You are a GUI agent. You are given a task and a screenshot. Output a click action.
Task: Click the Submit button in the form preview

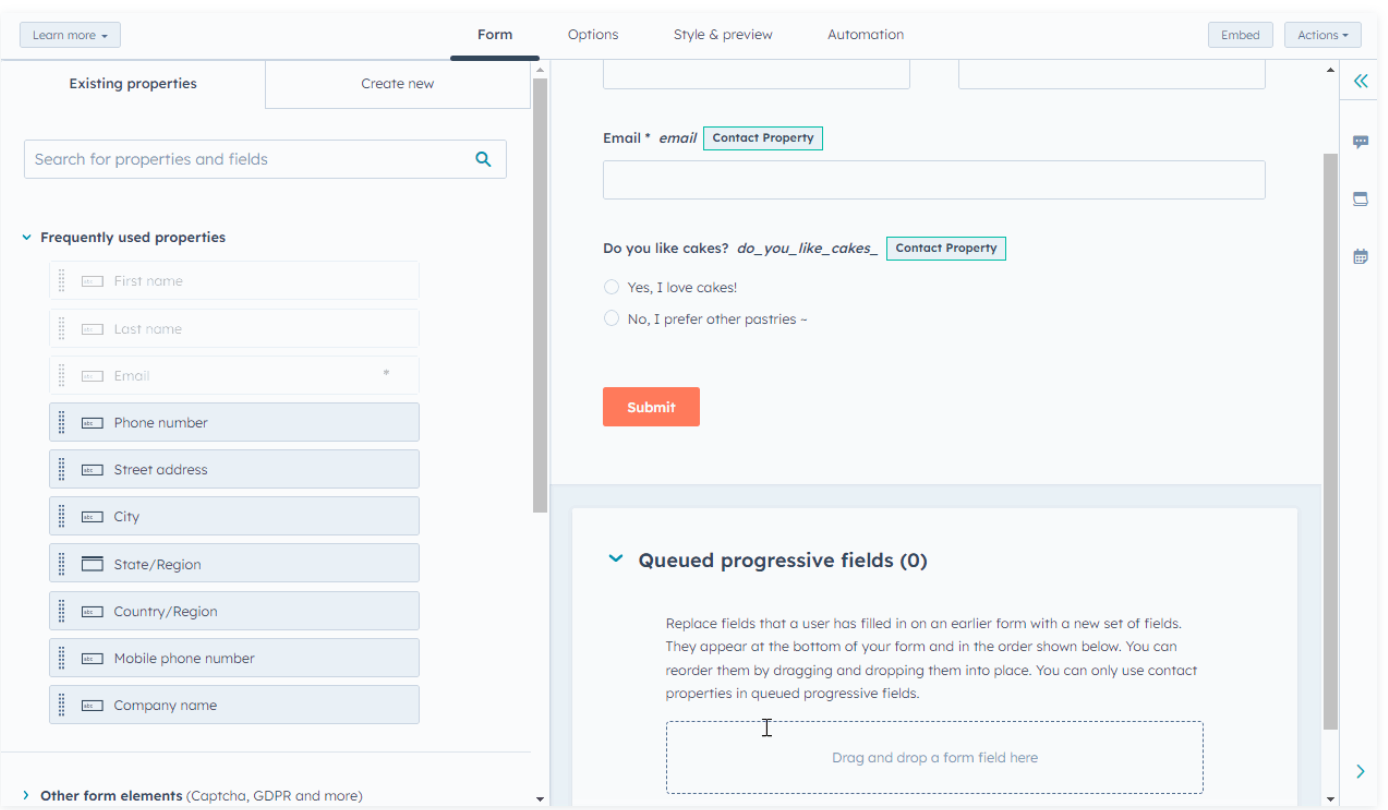tap(650, 407)
